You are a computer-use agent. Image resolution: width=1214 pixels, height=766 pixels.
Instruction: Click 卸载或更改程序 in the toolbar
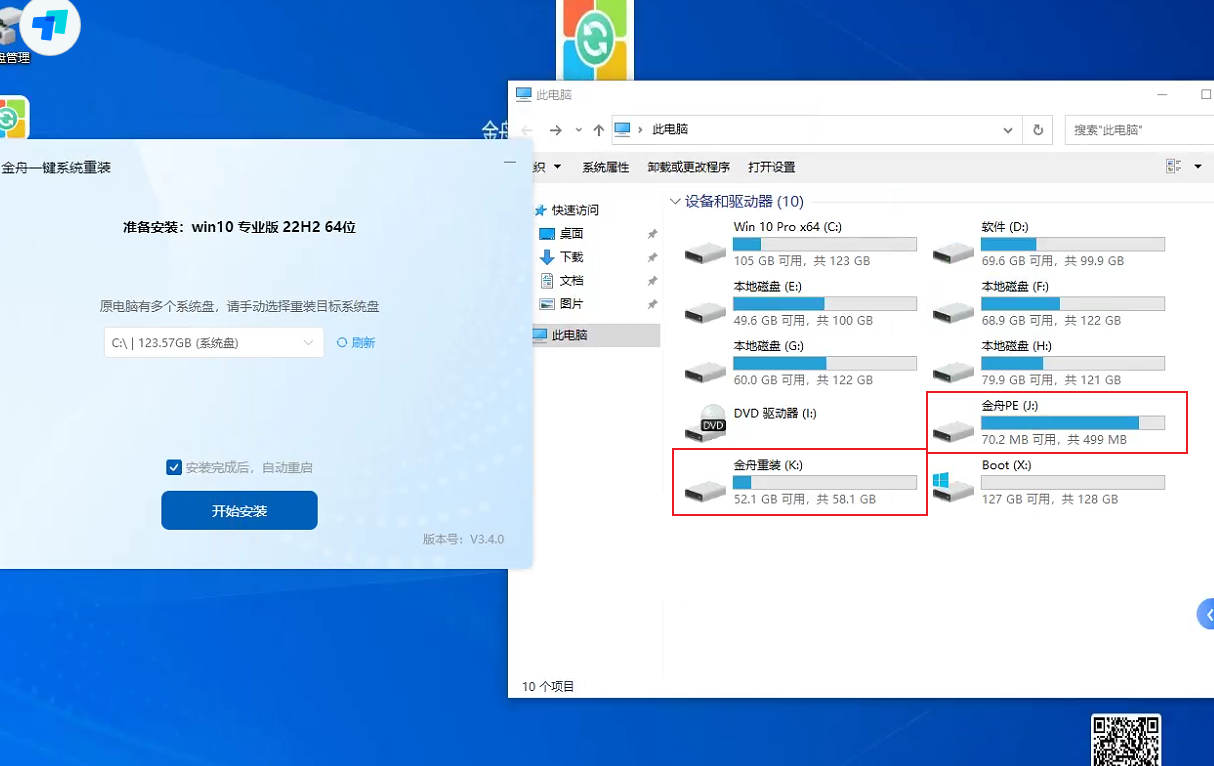(x=688, y=167)
